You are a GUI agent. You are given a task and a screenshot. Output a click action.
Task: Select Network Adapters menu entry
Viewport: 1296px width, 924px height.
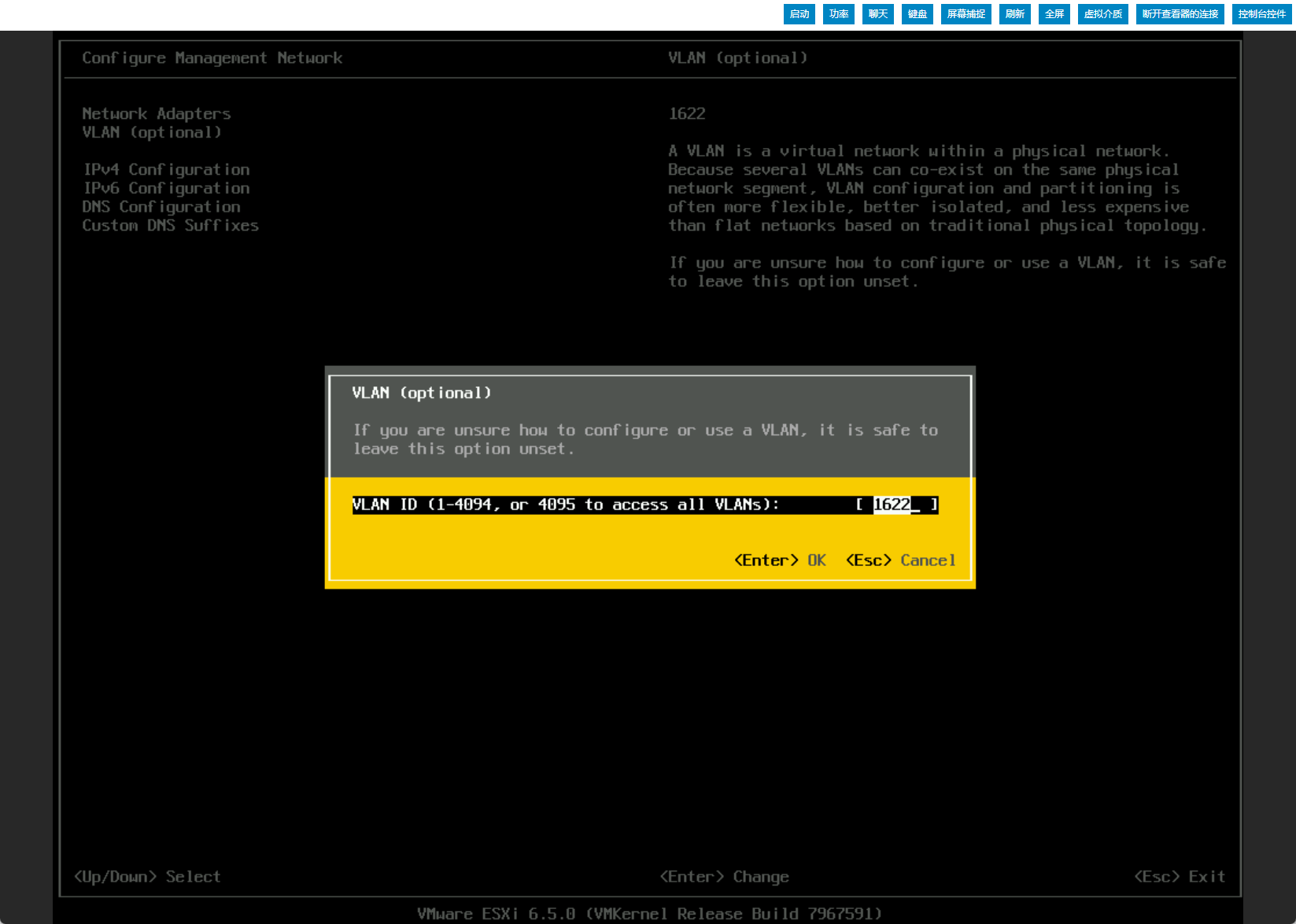(157, 114)
